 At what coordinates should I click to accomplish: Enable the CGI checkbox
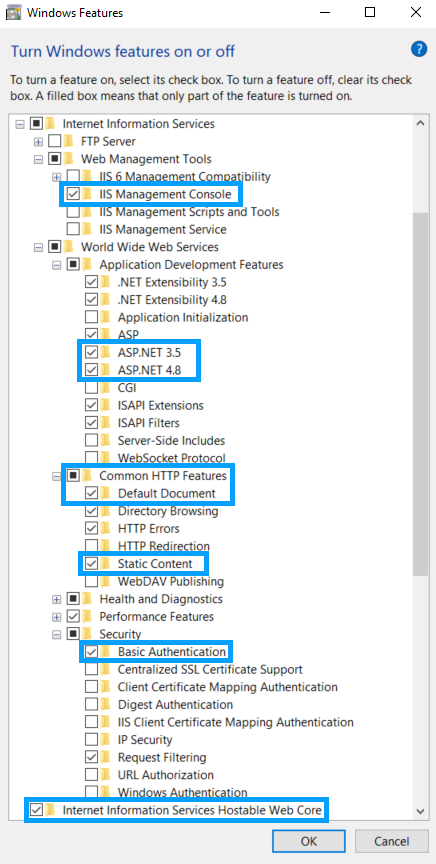[x=91, y=388]
